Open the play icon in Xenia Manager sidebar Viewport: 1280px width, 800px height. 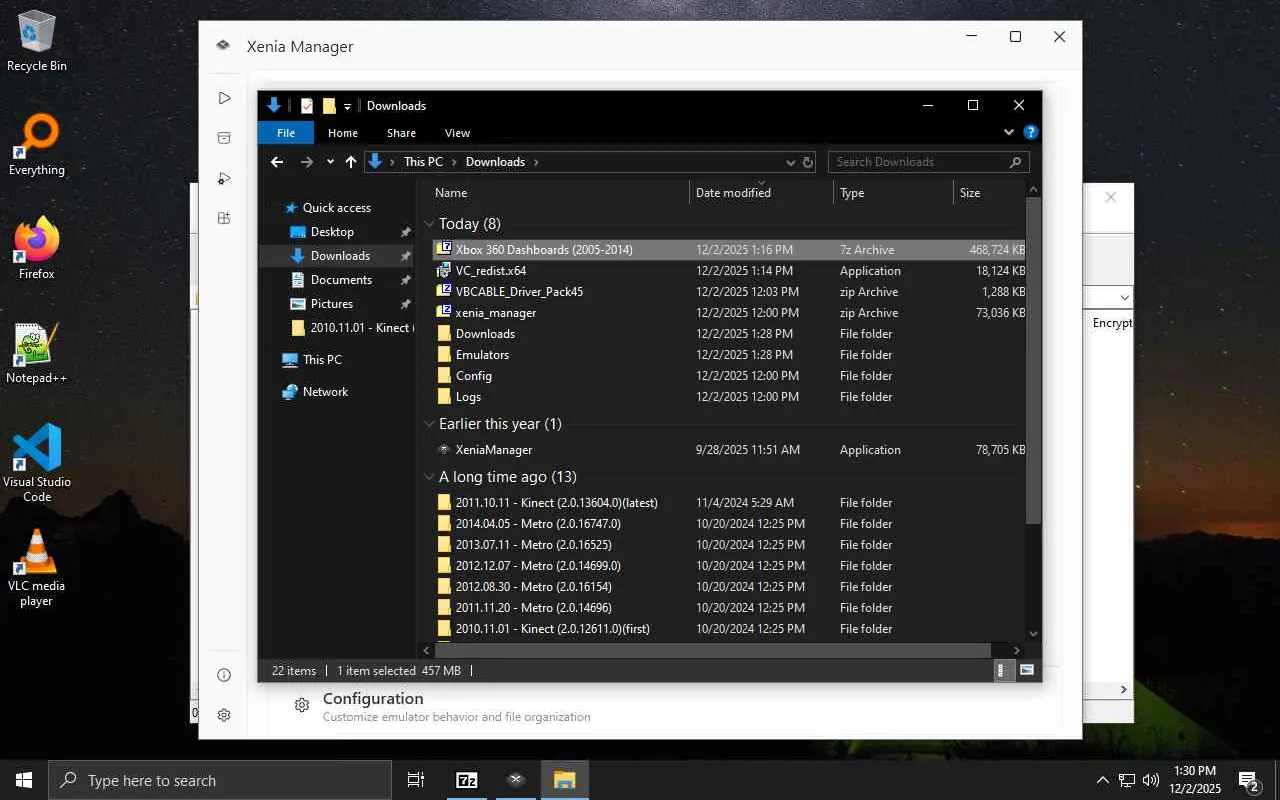(x=224, y=98)
